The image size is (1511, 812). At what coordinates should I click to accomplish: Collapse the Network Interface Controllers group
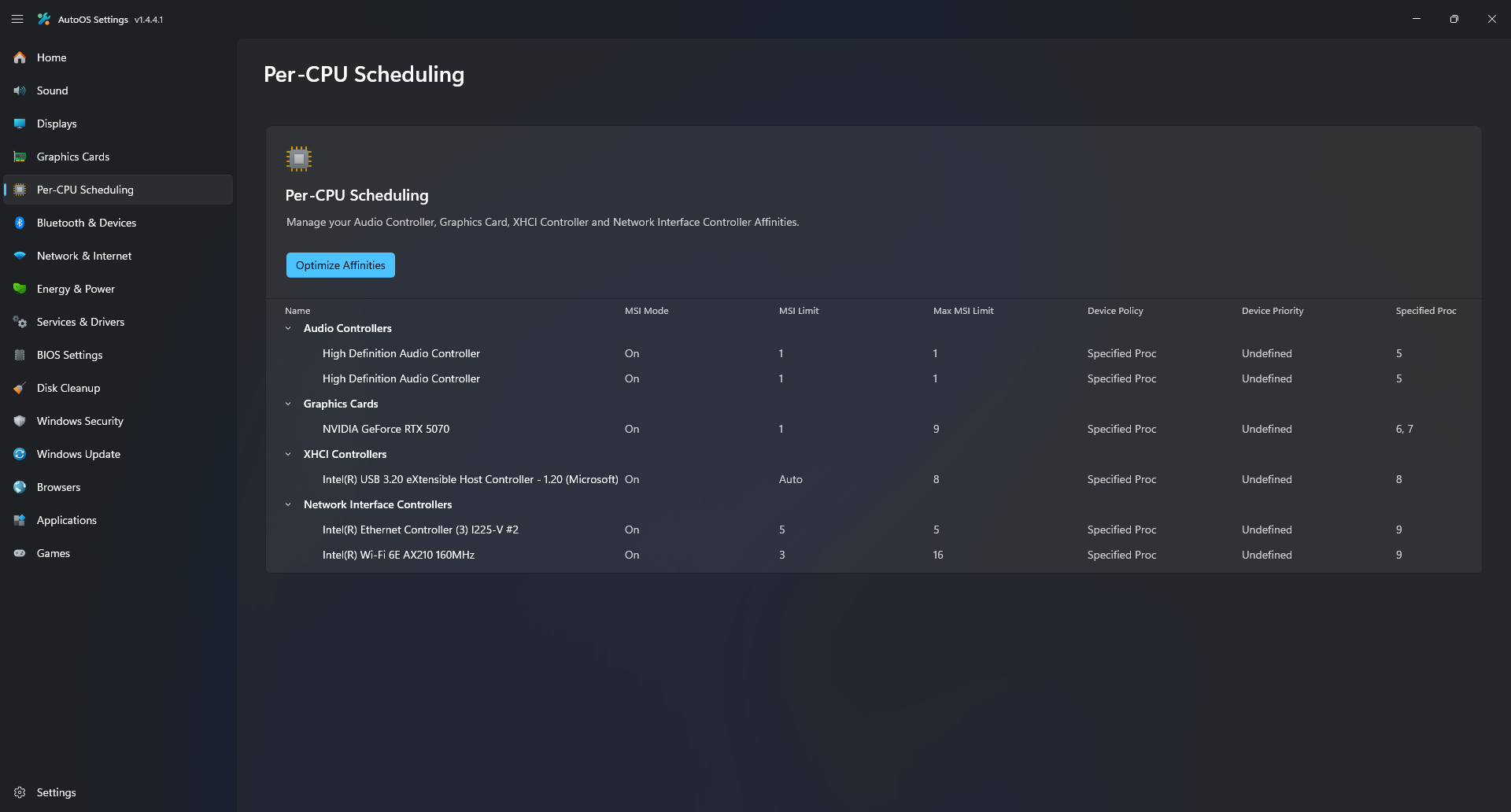tap(288, 504)
